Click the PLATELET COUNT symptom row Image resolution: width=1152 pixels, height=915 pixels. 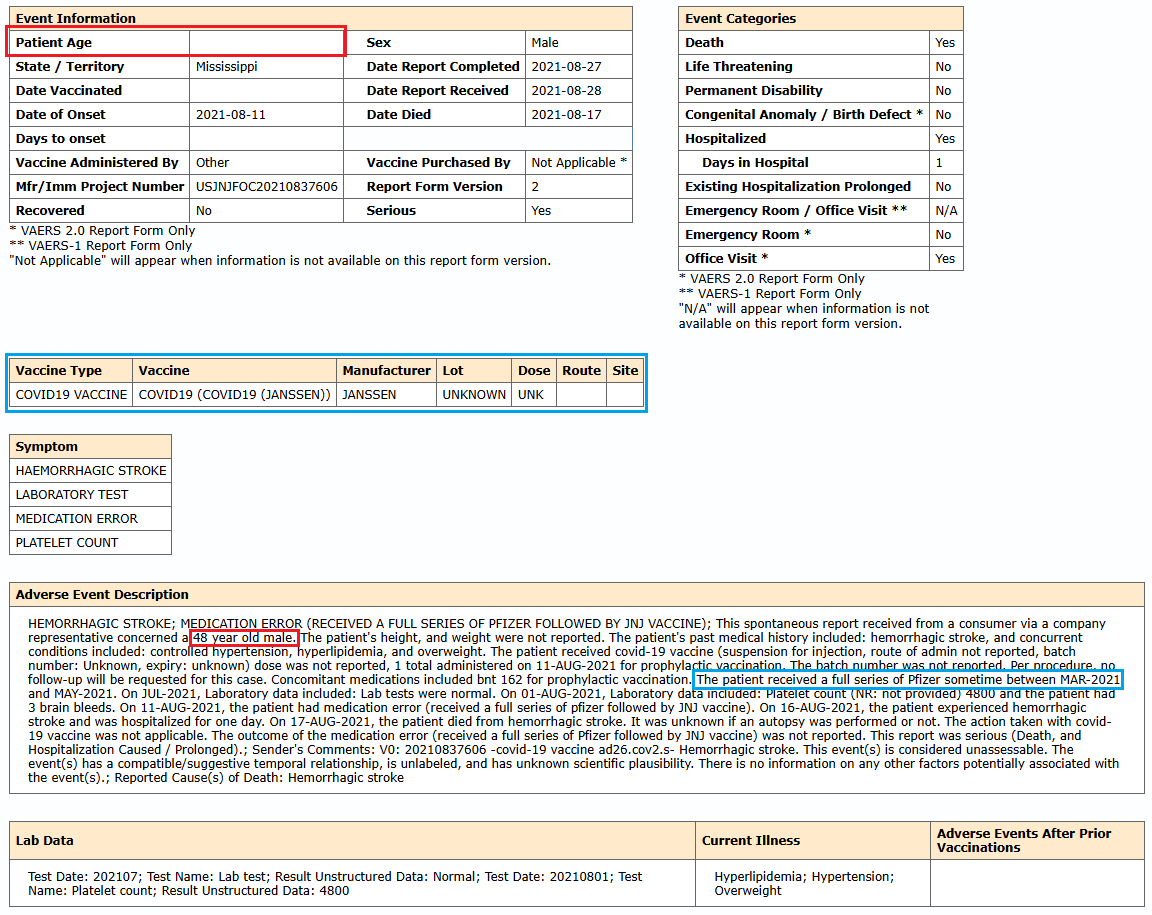point(67,542)
